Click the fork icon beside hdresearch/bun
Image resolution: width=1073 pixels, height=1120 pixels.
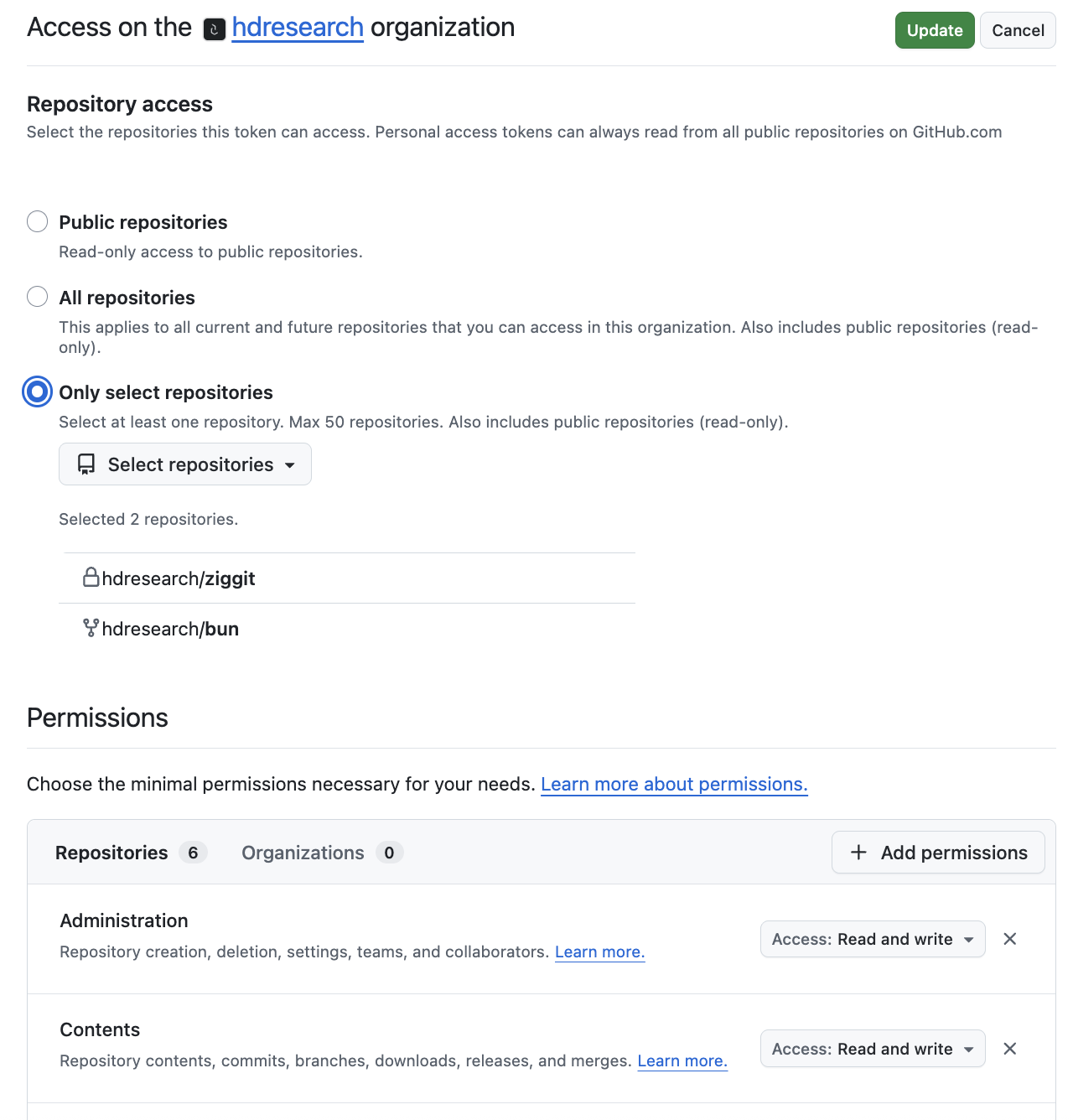click(x=90, y=627)
